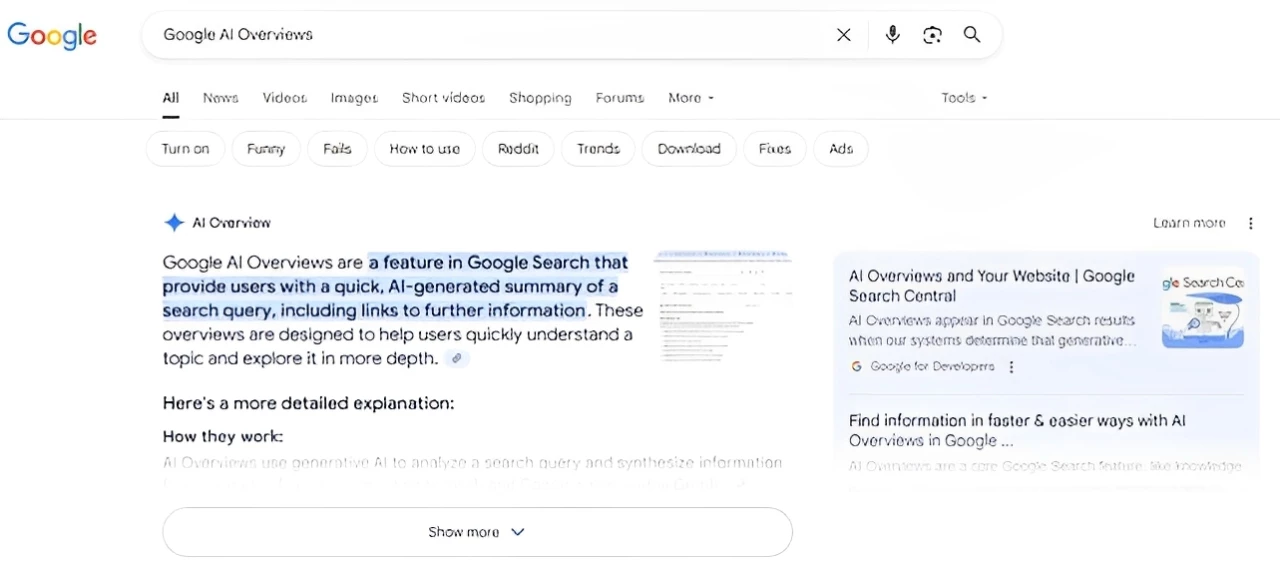Select the Reddit filter chip
The image size is (1280, 571).
click(x=518, y=149)
